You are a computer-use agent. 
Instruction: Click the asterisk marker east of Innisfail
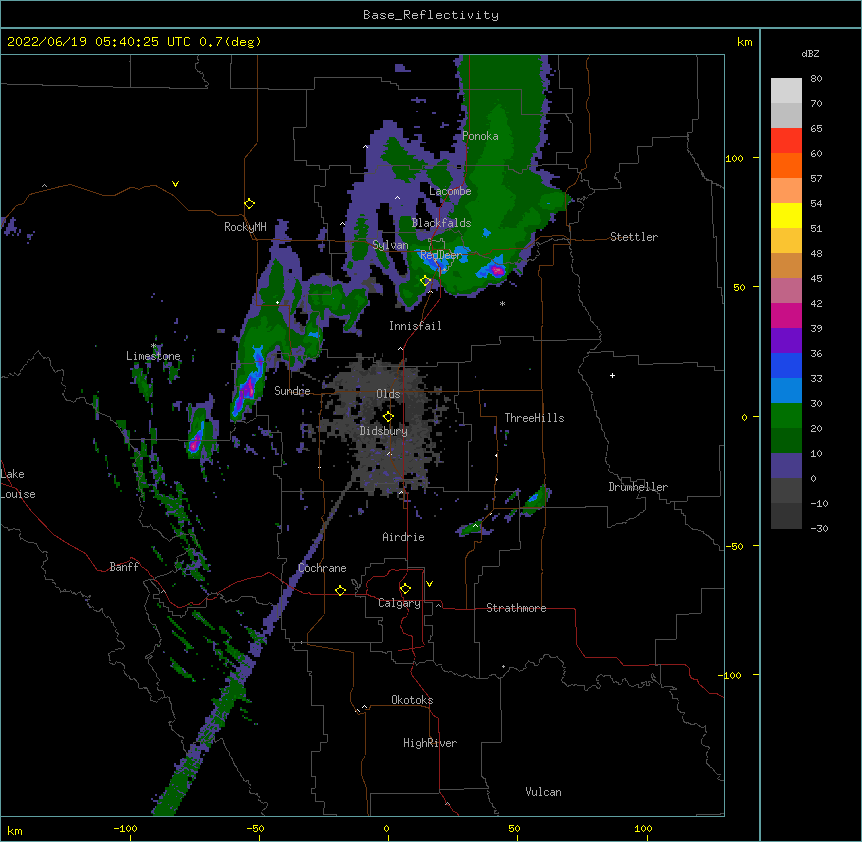click(502, 303)
